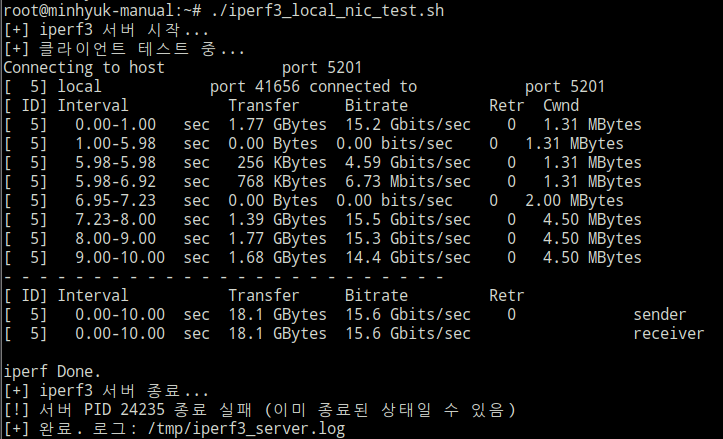Click the Transfer column header in first table
Viewport: 723px width, 439px height.
pyautogui.click(x=264, y=106)
